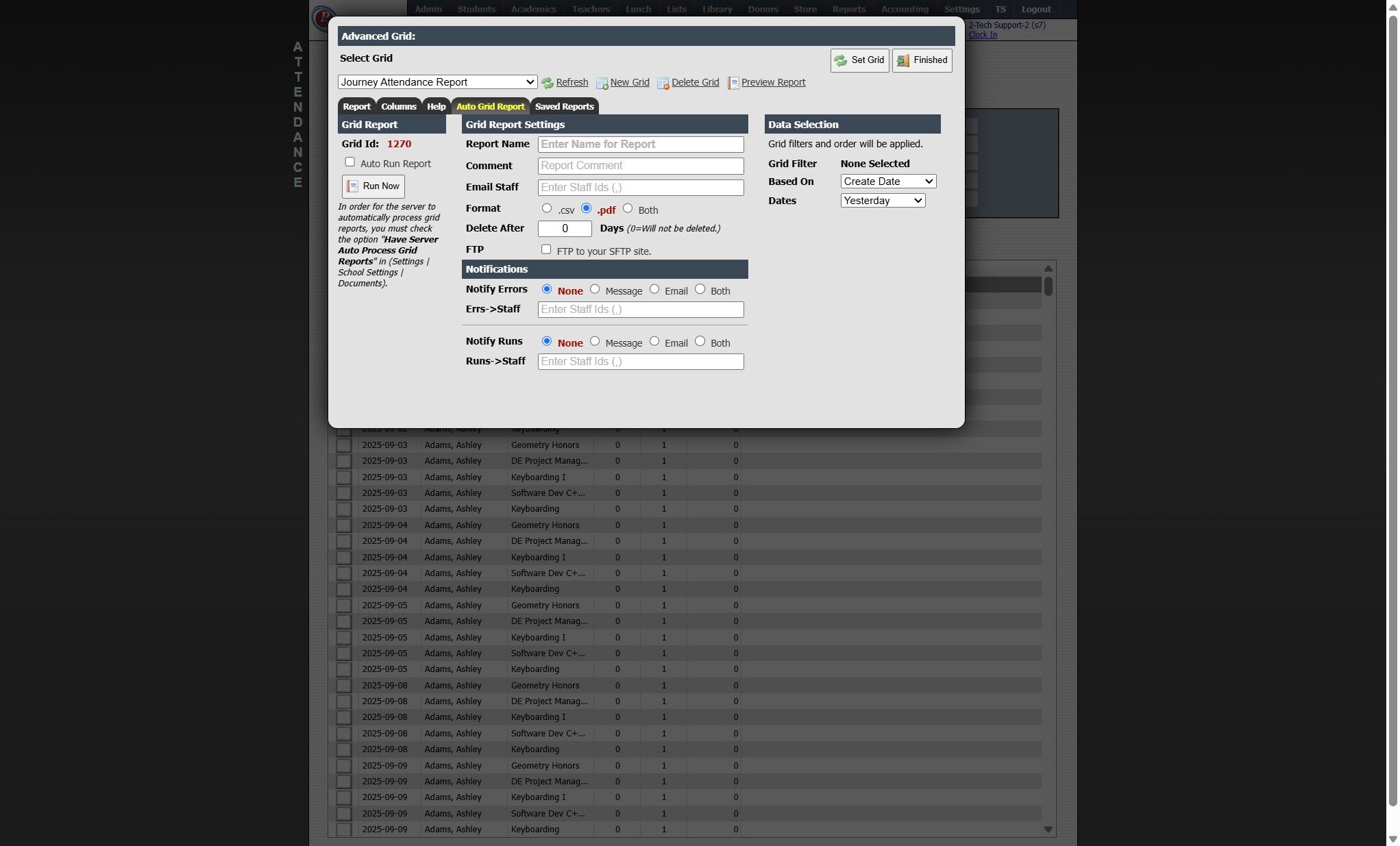Click the grid list scroll-down arrow
1400x846 pixels.
(1048, 829)
